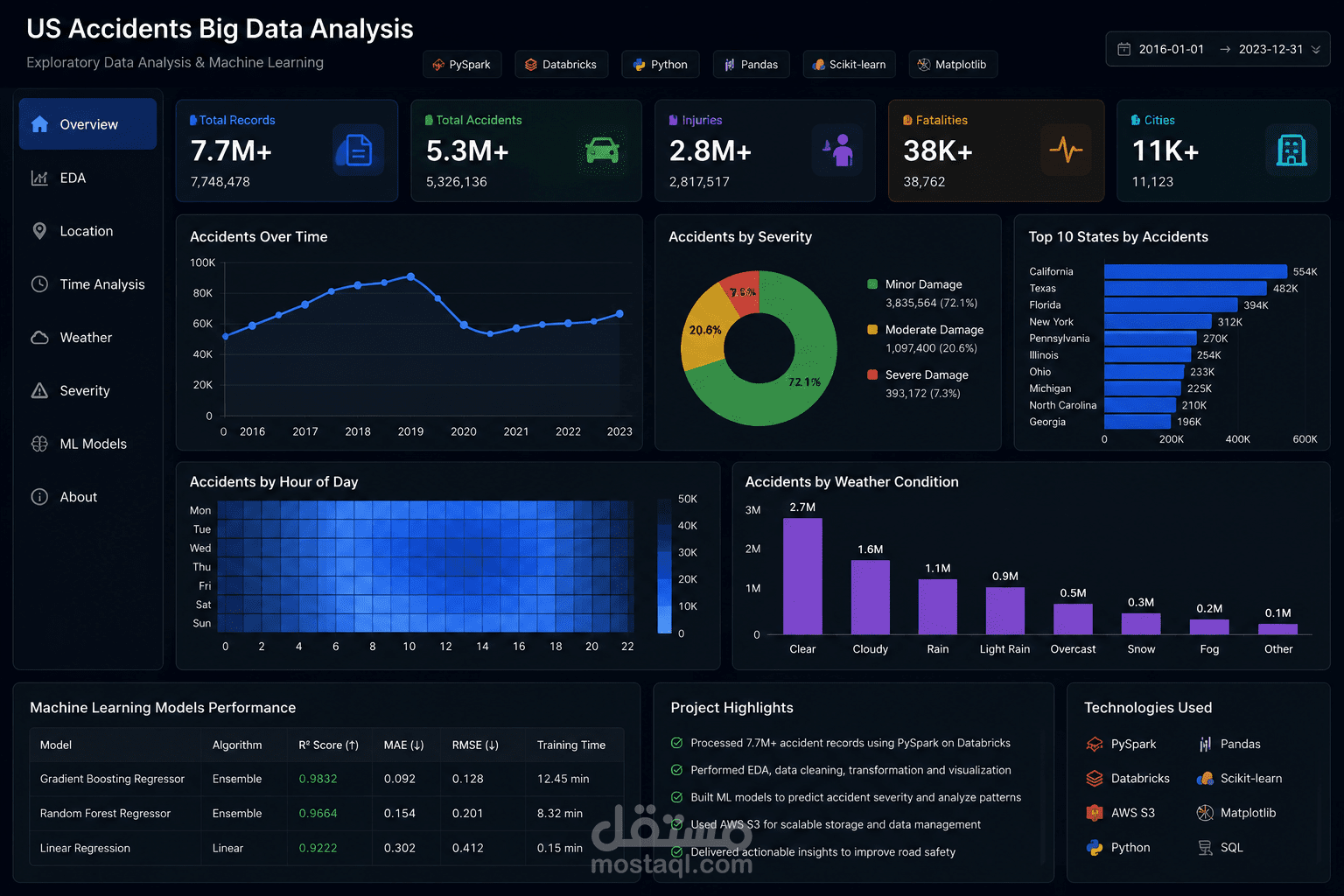The width and height of the screenshot is (1344, 896).
Task: Click the Databricks tag in header
Action: [562, 65]
